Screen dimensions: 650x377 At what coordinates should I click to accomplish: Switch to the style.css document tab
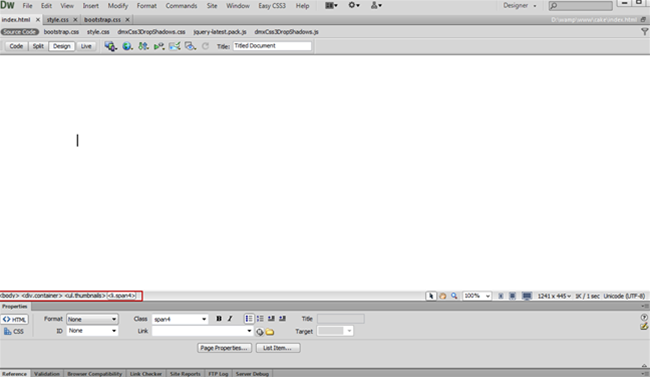pyautogui.click(x=58, y=19)
